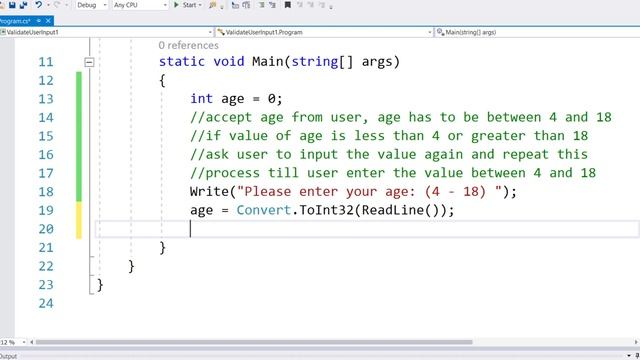This screenshot has height=360, width=640.
Task: Click the first icon left of the bookmark
Action: tap(272, 5)
